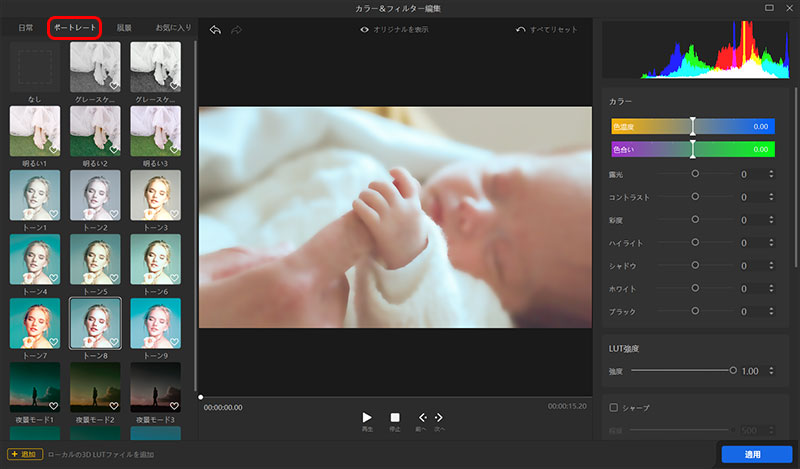Screen dimensions: 800x469
Task: Click the filter list vertical scrollbar
Action: (x=195, y=217)
